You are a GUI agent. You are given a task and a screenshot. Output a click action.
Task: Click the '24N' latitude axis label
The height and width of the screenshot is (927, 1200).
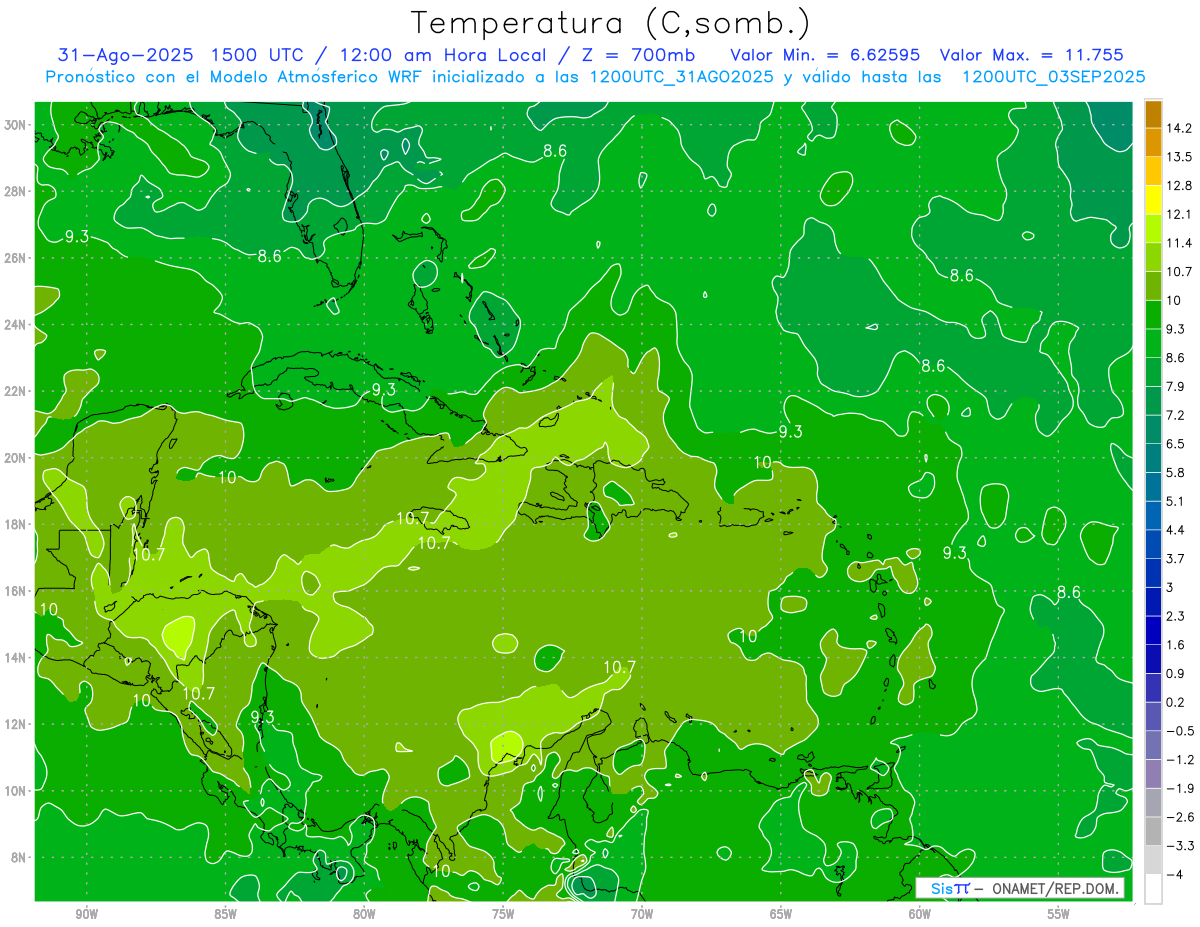(x=15, y=324)
